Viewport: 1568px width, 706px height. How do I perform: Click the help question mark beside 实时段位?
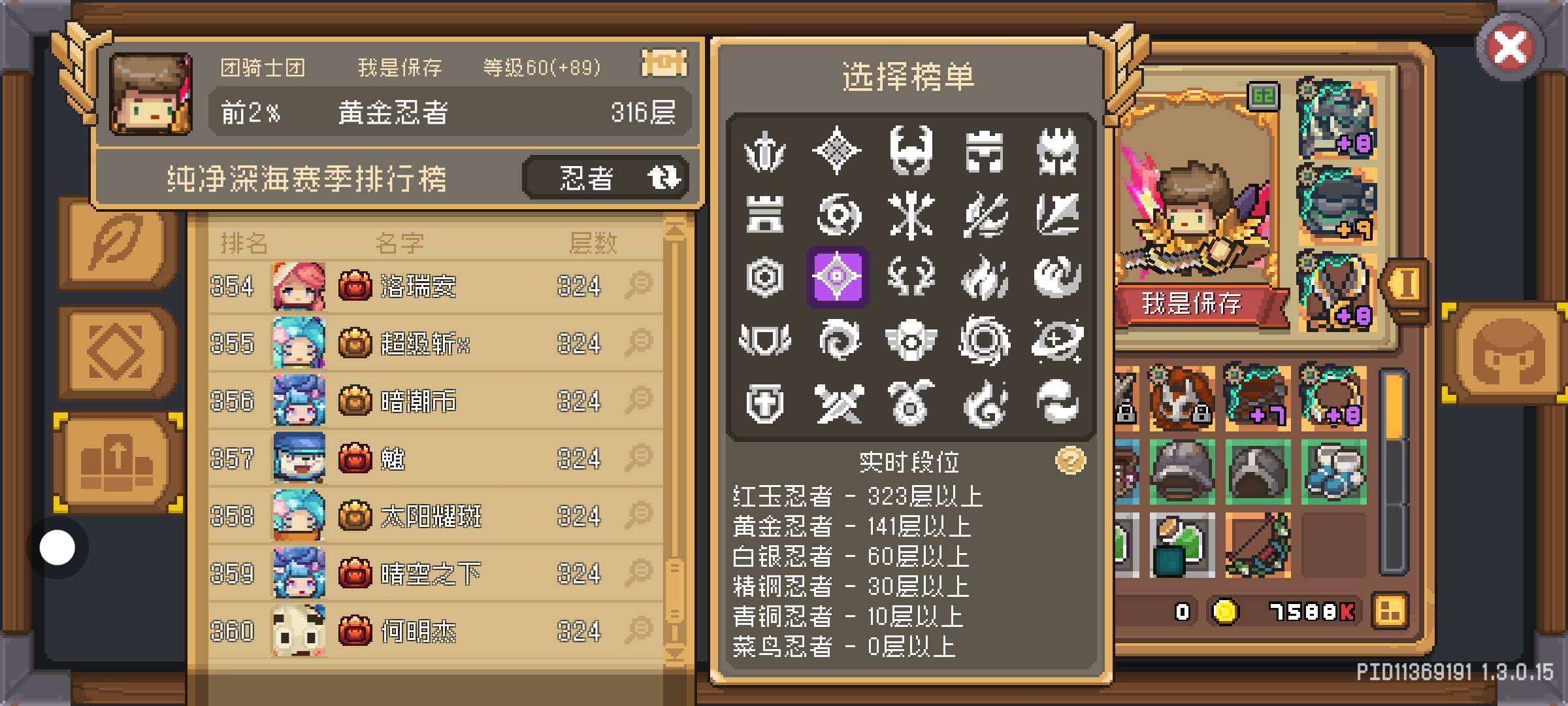pos(1070,461)
